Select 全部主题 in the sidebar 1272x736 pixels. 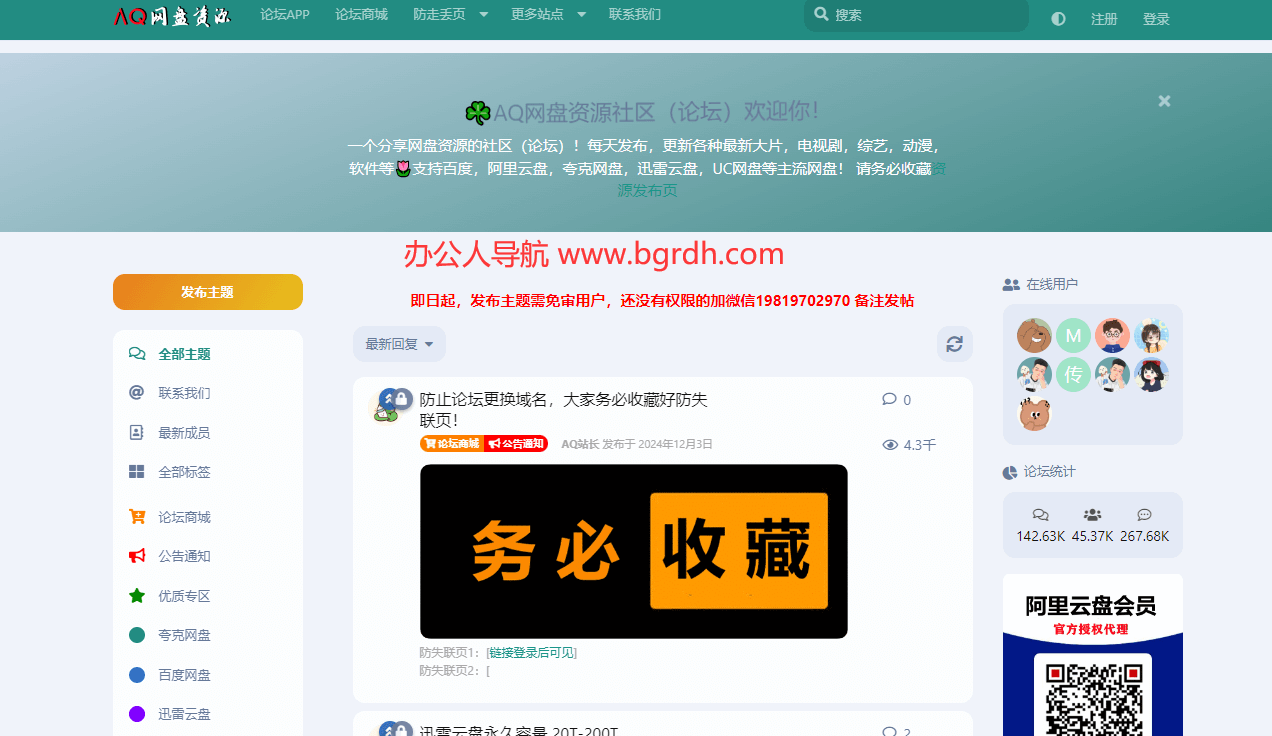(x=183, y=353)
